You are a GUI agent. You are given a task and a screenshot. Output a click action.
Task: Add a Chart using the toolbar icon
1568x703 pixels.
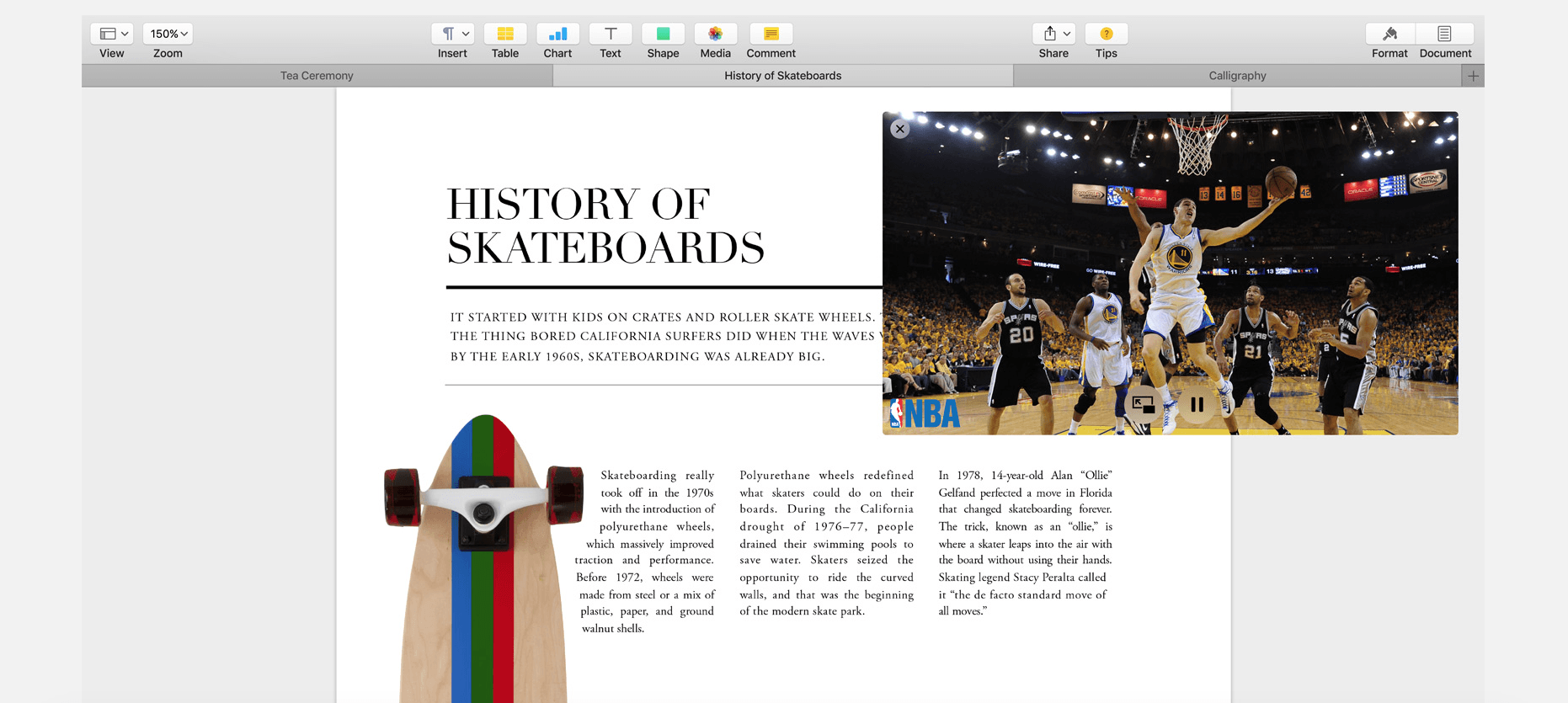[557, 35]
